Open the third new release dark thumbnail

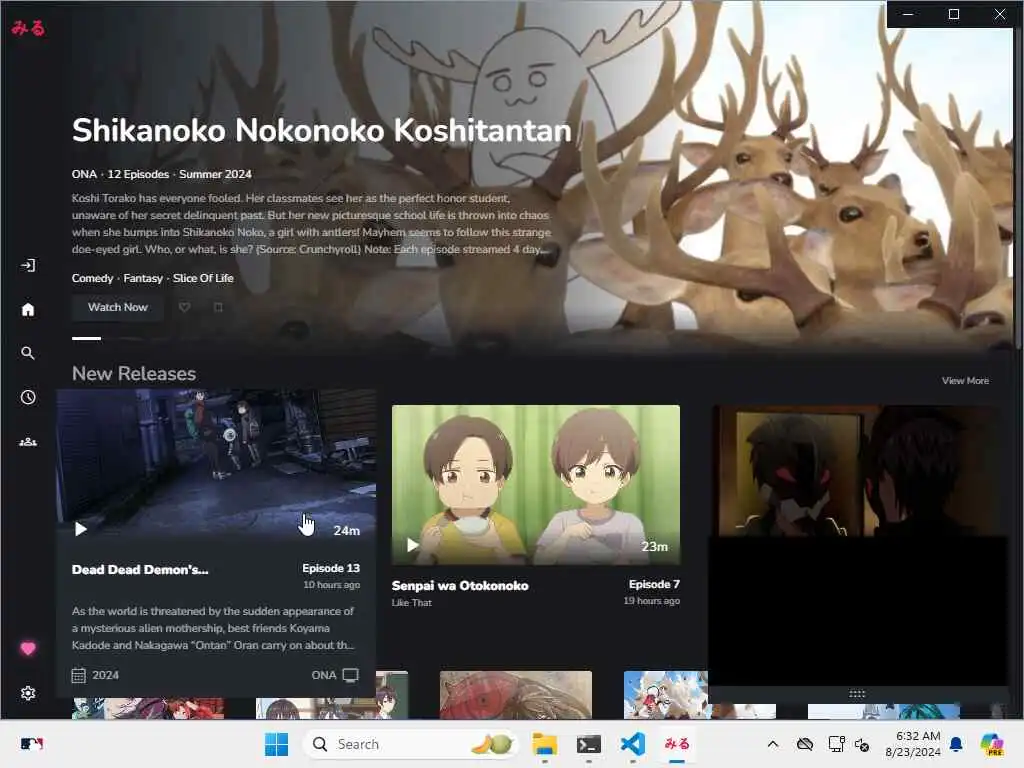pos(856,471)
